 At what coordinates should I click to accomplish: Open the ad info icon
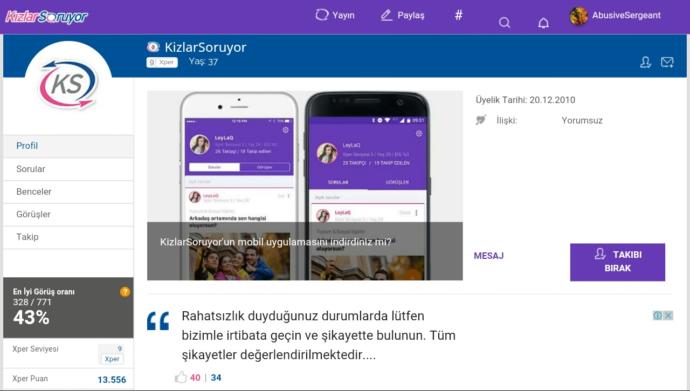[x=657, y=315]
